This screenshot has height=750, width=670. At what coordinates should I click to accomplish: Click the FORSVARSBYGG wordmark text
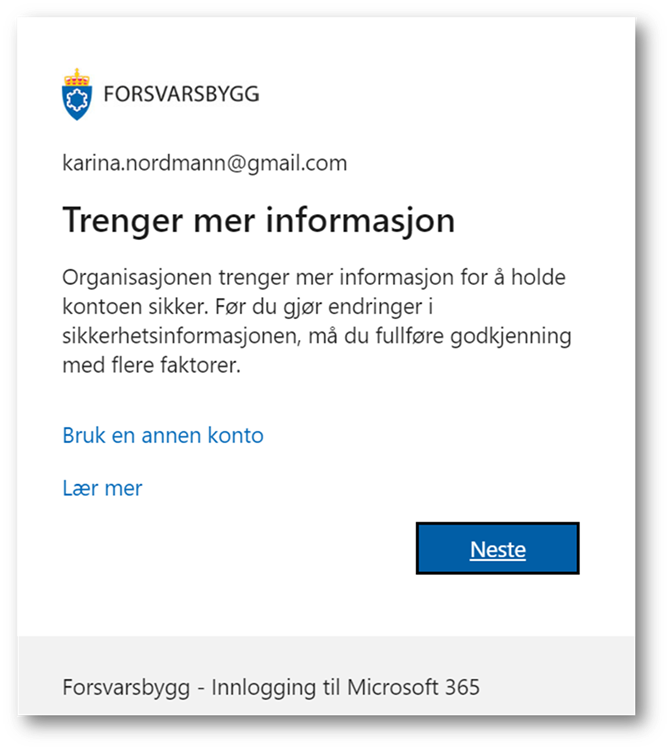(x=181, y=94)
